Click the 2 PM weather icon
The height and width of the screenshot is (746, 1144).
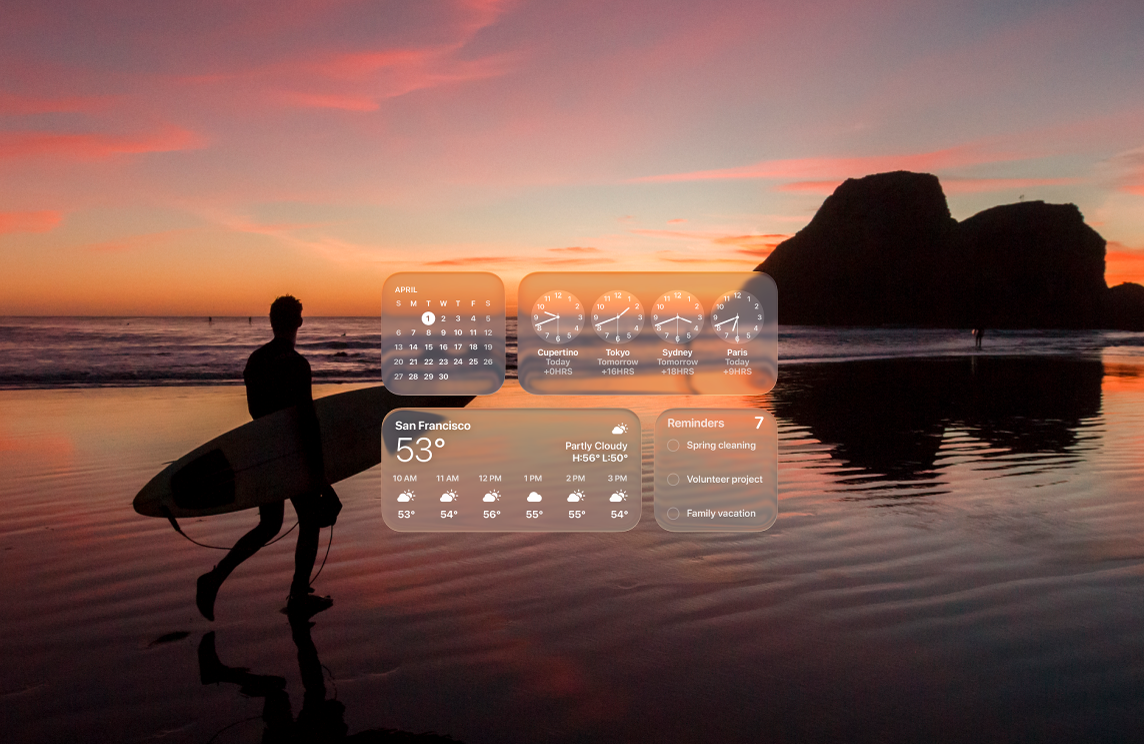tap(577, 495)
